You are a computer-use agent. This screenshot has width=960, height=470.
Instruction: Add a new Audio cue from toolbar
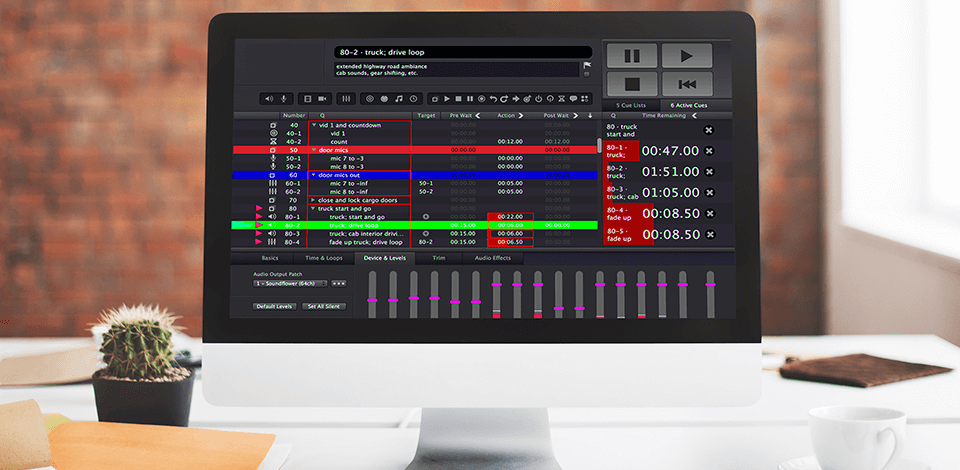[269, 98]
